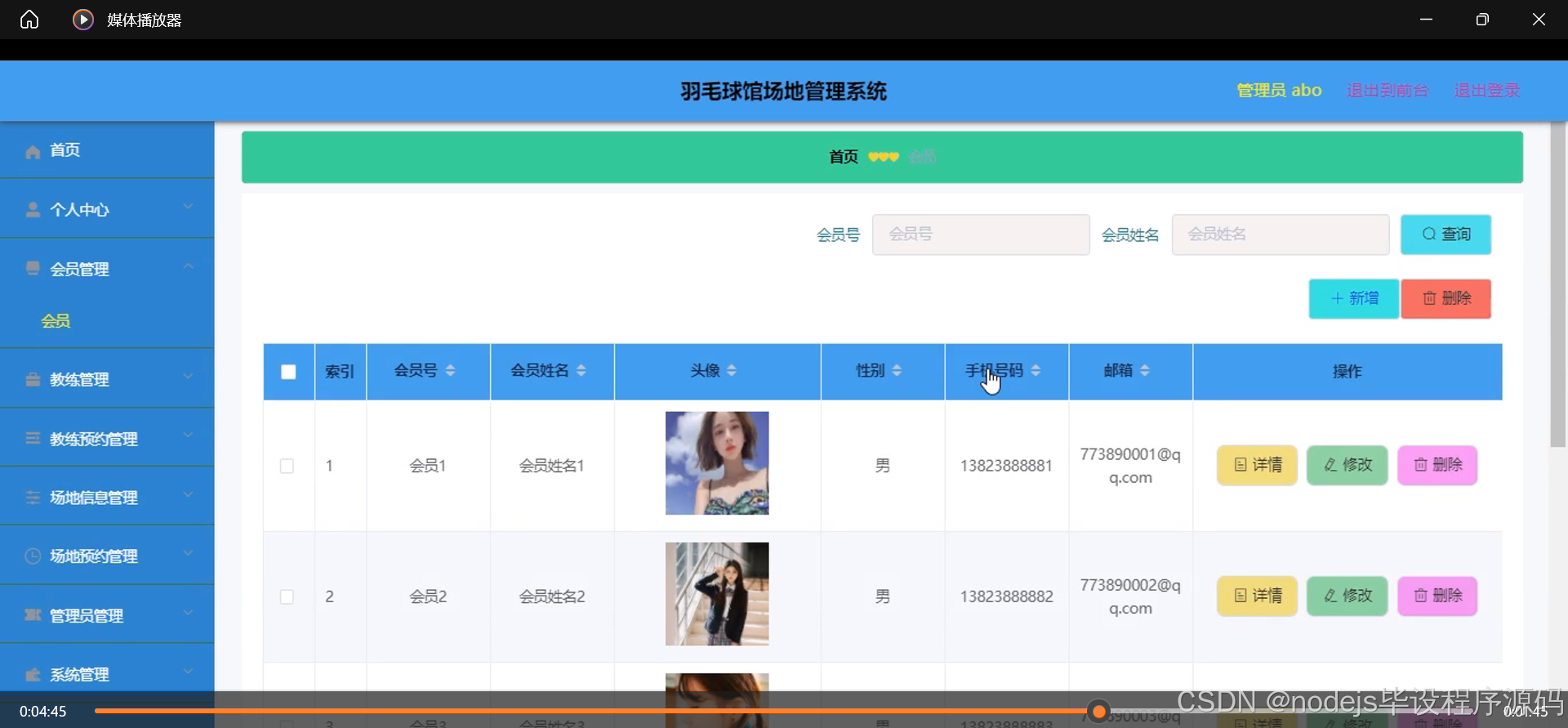Click the icon beside 系统管理
This screenshot has width=1568, height=728.
[33, 675]
